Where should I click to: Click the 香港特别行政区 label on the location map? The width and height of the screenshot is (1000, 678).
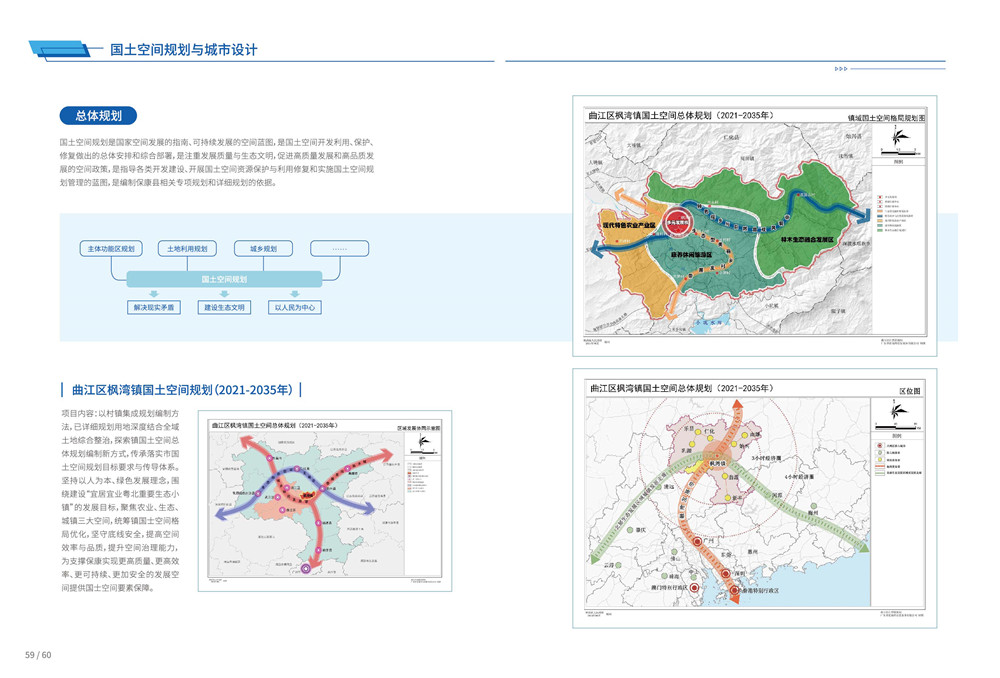tap(760, 591)
